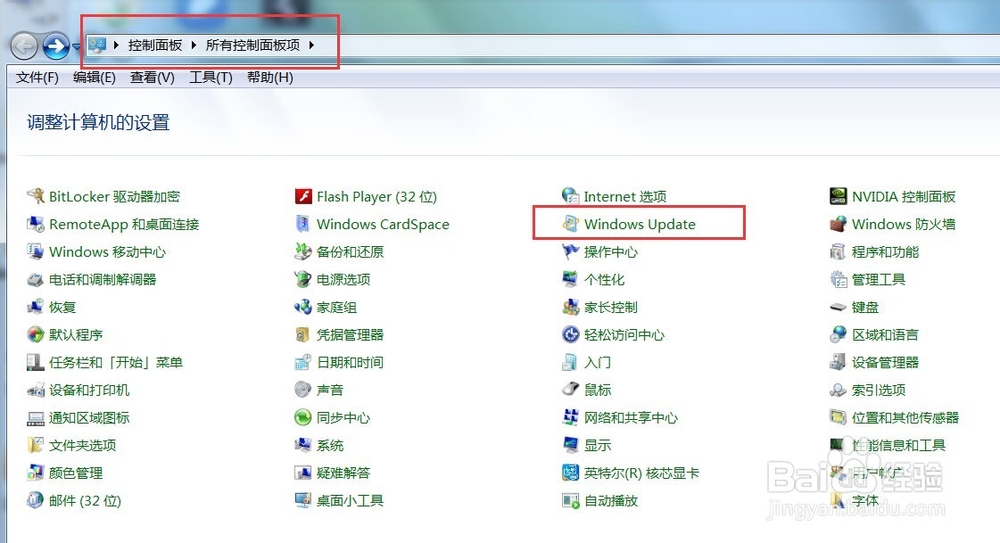1000x543 pixels.
Task: Click the 凭据管理器 icon
Action: [303, 334]
